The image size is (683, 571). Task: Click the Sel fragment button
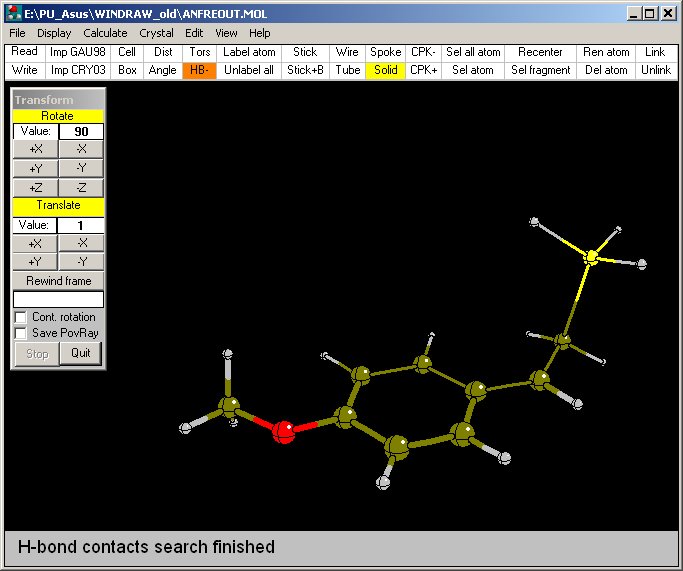[x=540, y=70]
